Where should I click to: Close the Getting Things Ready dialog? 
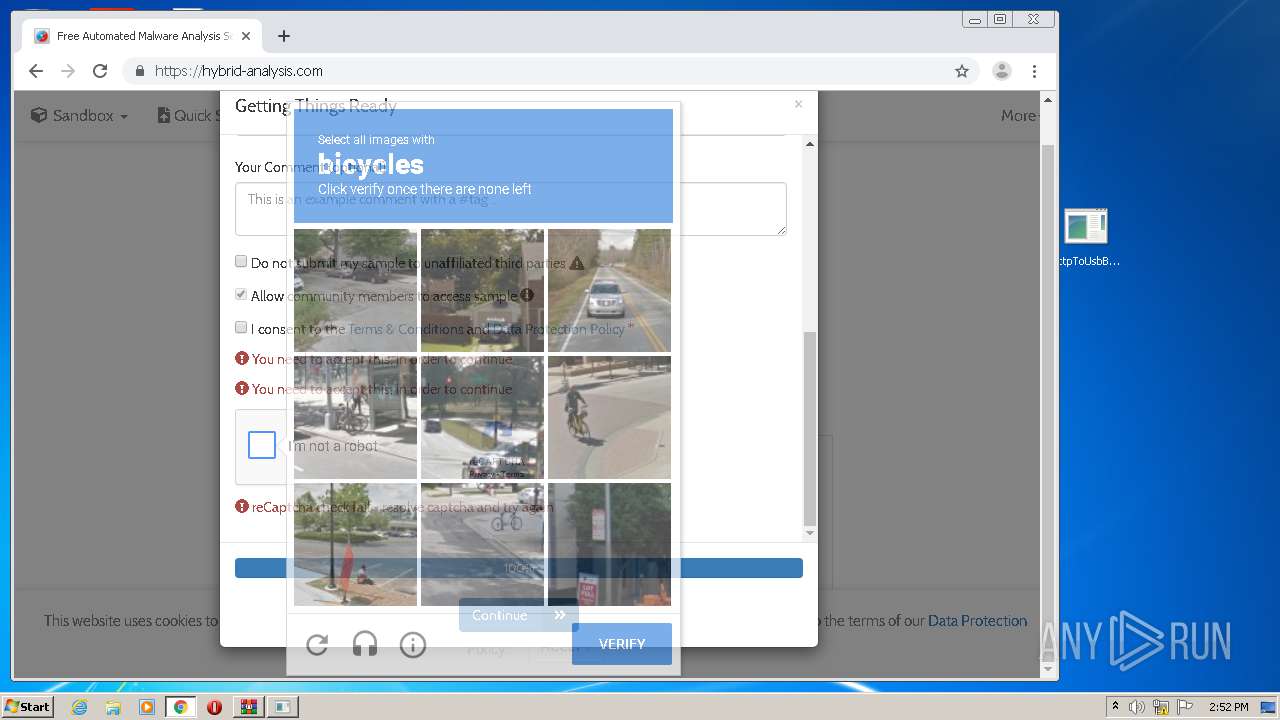pyautogui.click(x=798, y=104)
